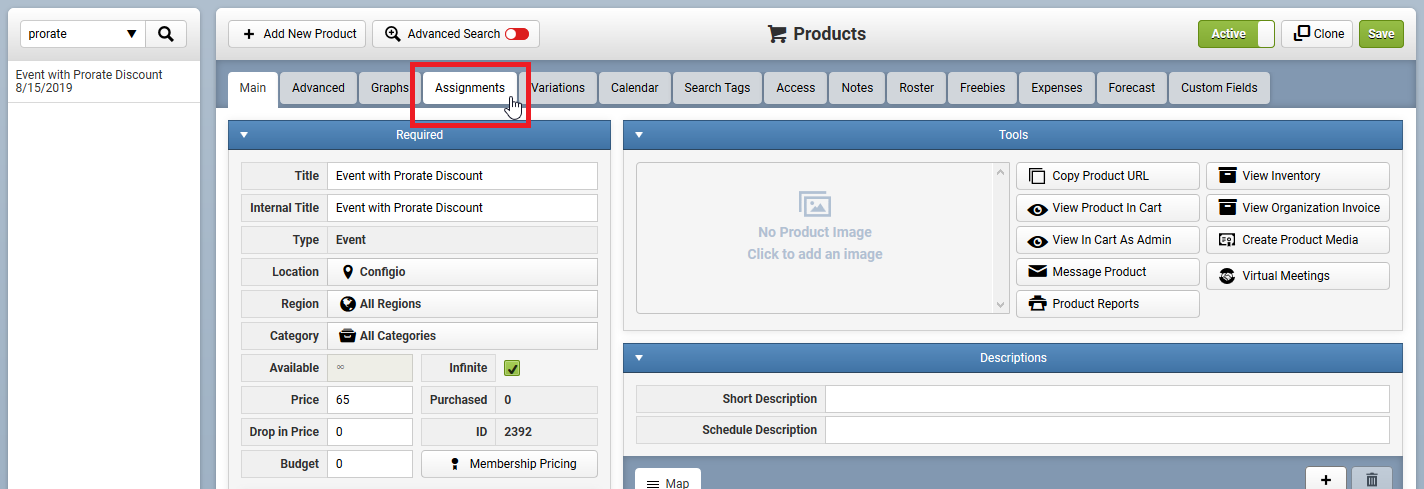Collapse the Required panel triangle

pos(243,135)
